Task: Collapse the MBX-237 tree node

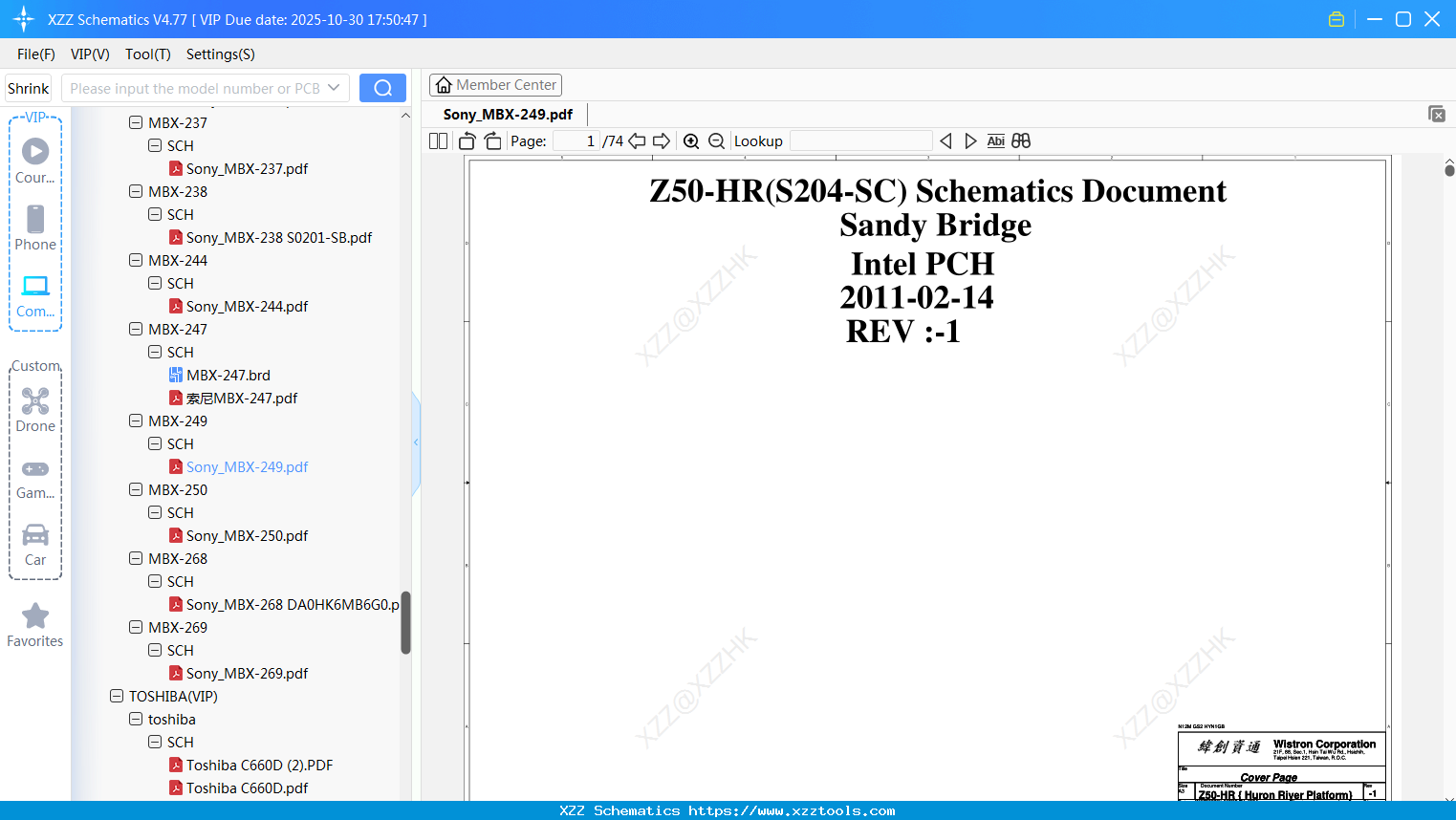Action: pyautogui.click(x=136, y=123)
